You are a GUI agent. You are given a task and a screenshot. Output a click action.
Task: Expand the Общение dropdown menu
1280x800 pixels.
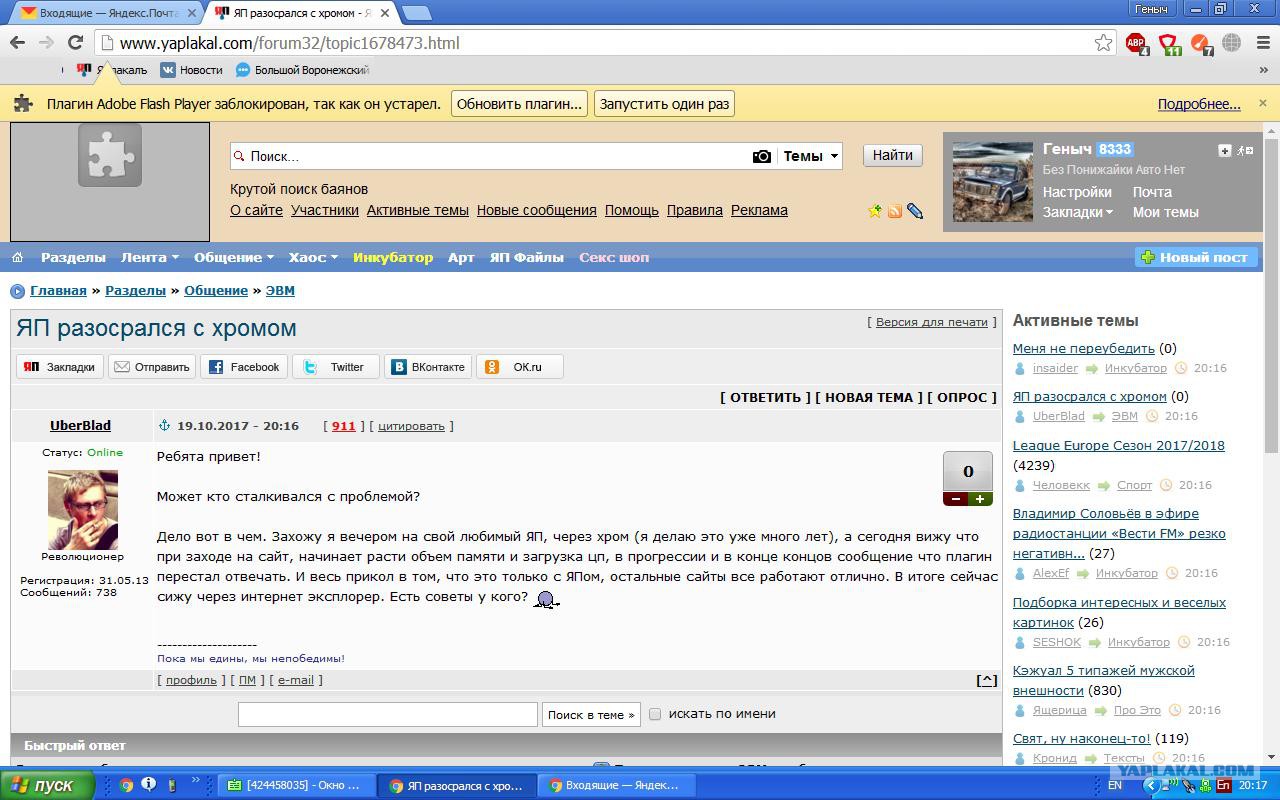tap(234, 257)
